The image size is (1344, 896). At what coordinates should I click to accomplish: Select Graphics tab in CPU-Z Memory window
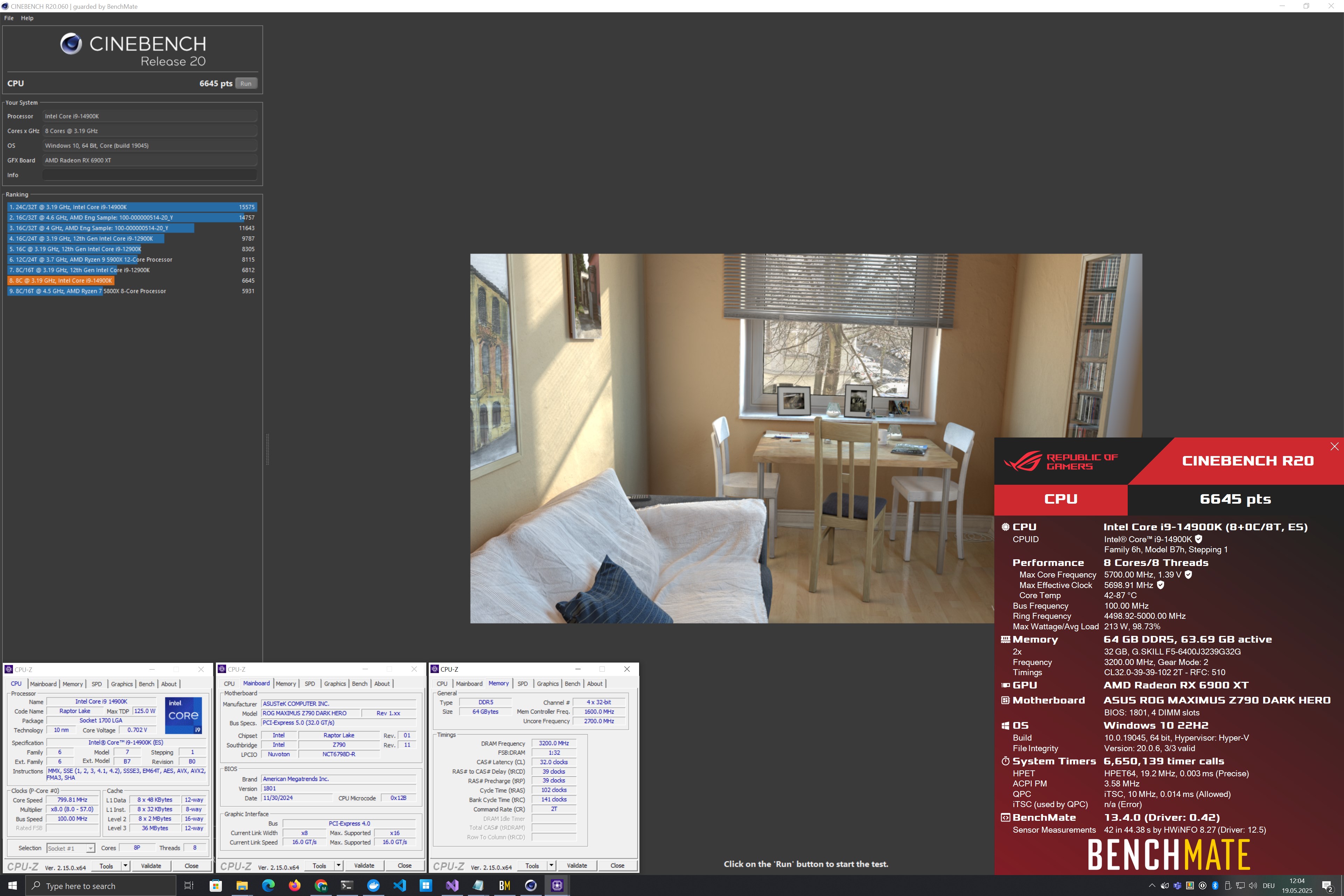coord(547,684)
